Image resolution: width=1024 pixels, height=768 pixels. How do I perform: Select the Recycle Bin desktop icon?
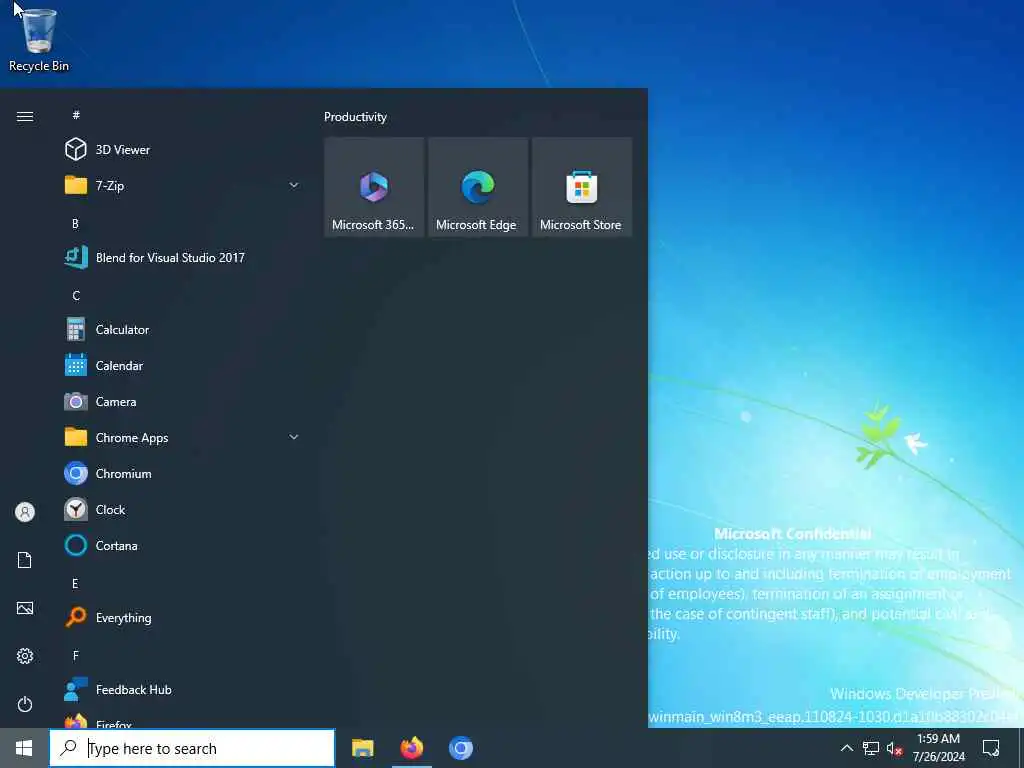click(x=39, y=39)
